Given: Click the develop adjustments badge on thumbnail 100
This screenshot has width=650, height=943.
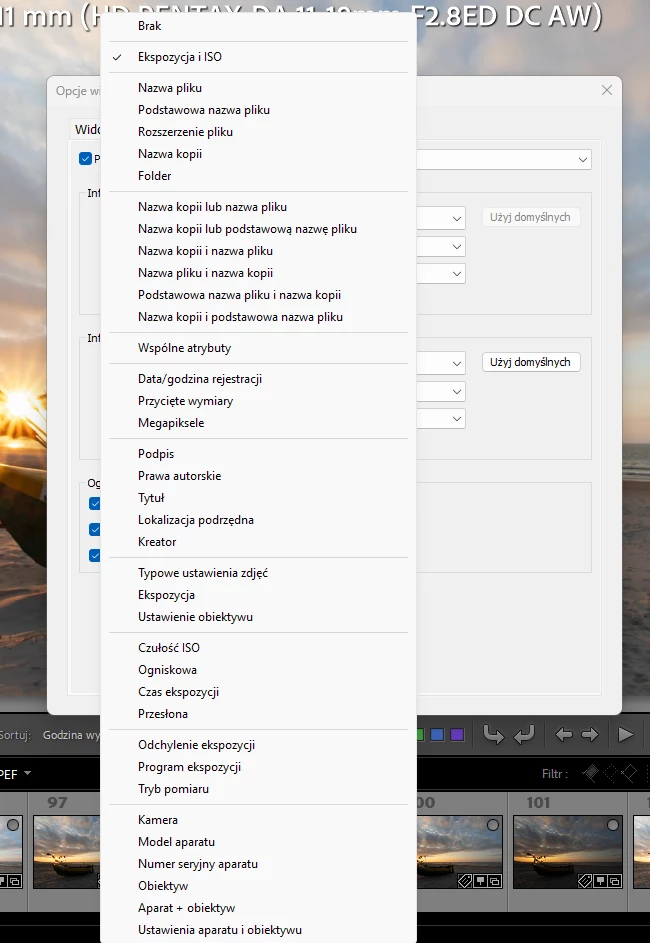Looking at the screenshot, I should click(480, 881).
